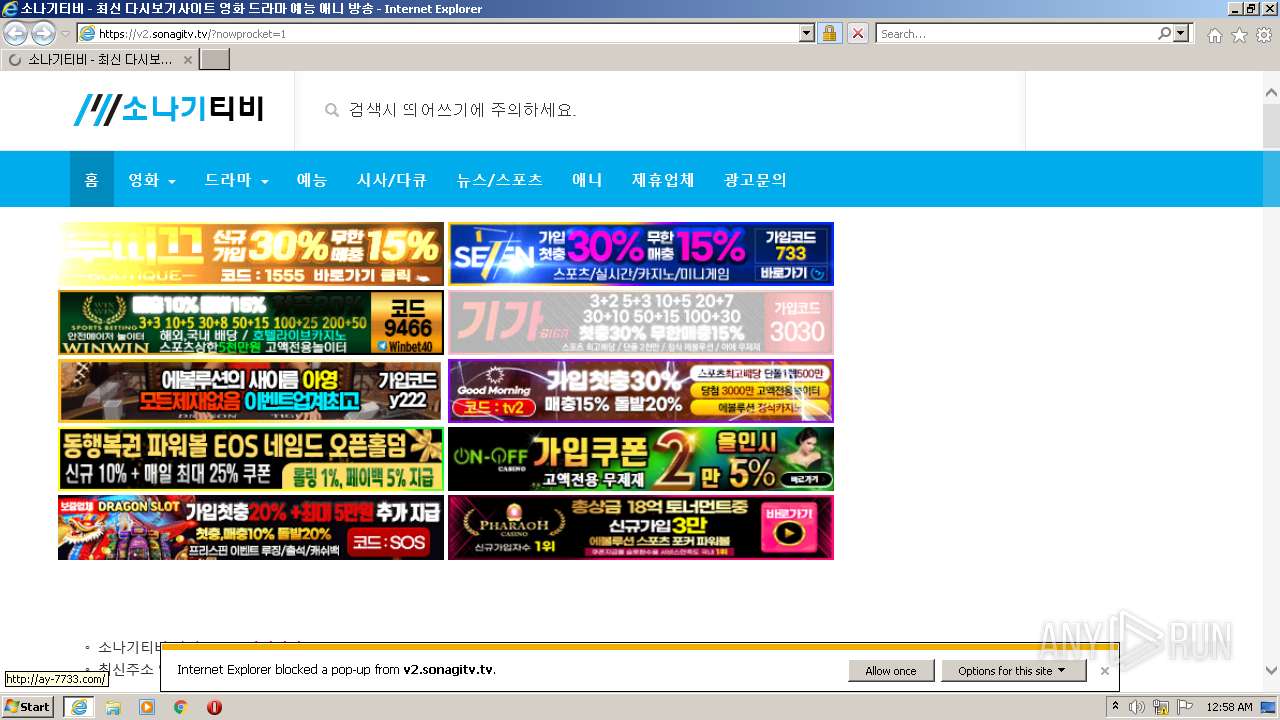
Task: Click the page scrollbar up arrow
Action: point(1271,93)
